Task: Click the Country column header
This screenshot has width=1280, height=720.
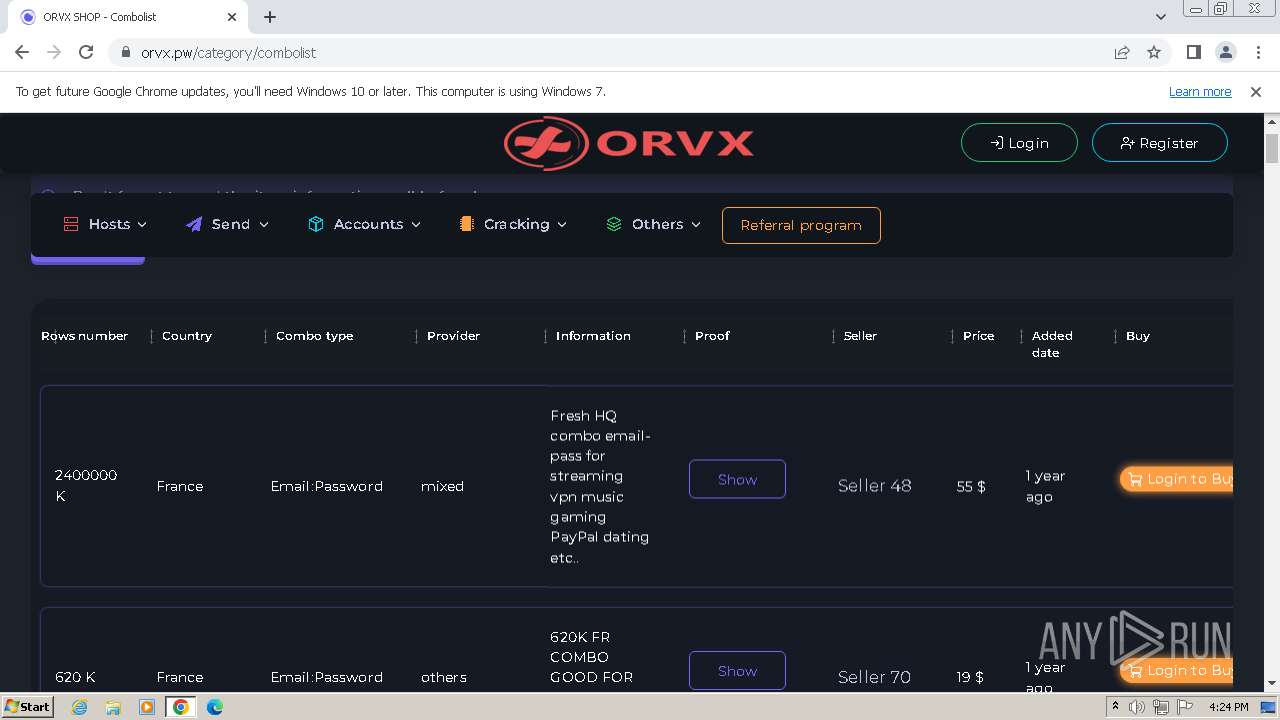Action: click(187, 336)
